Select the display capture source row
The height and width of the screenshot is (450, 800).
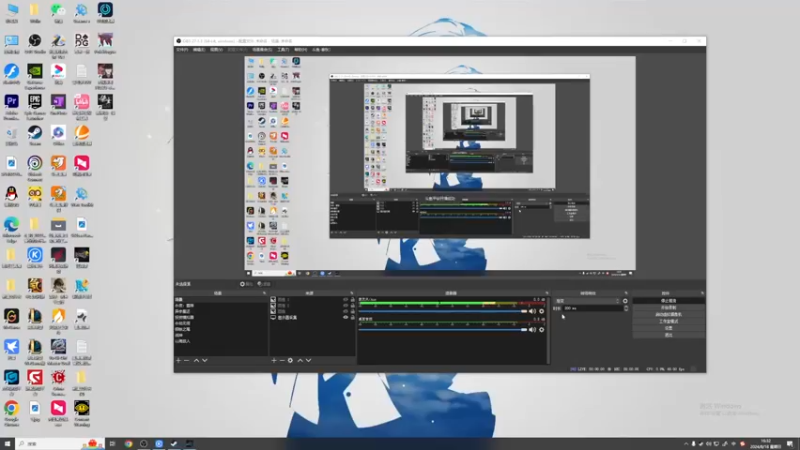pos(312,317)
